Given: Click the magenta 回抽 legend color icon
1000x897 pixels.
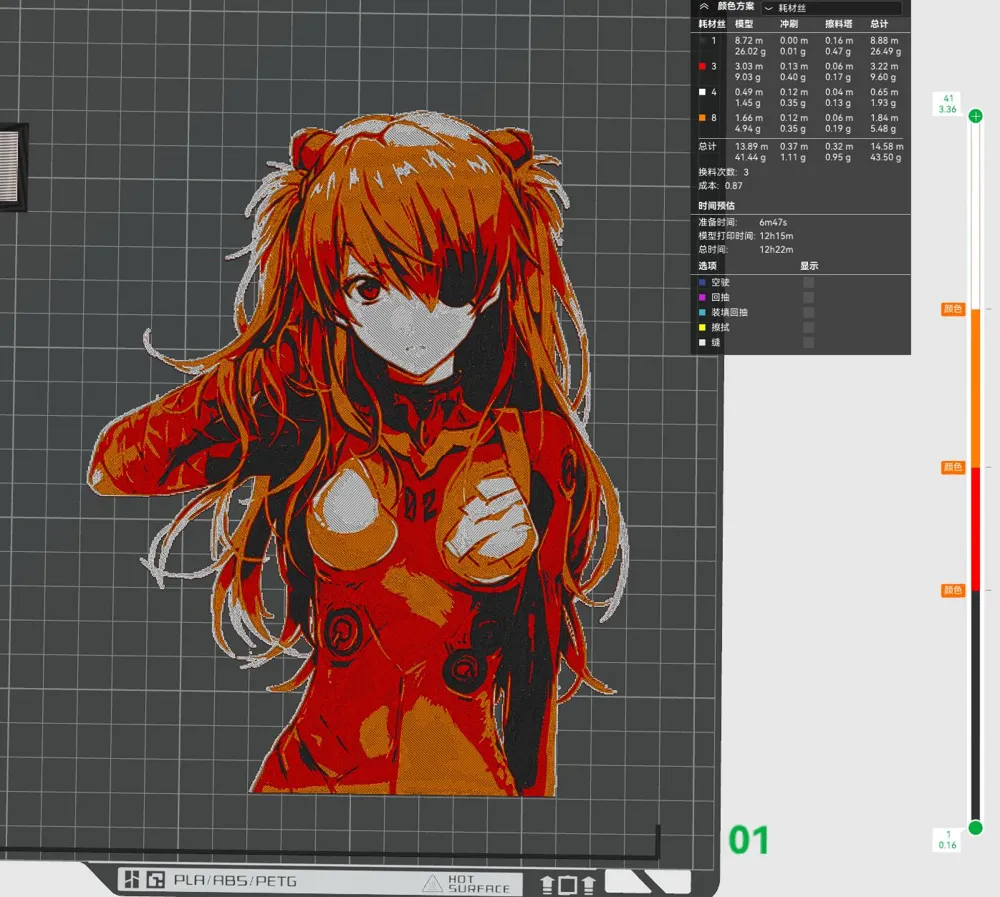Looking at the screenshot, I should pos(702,297).
